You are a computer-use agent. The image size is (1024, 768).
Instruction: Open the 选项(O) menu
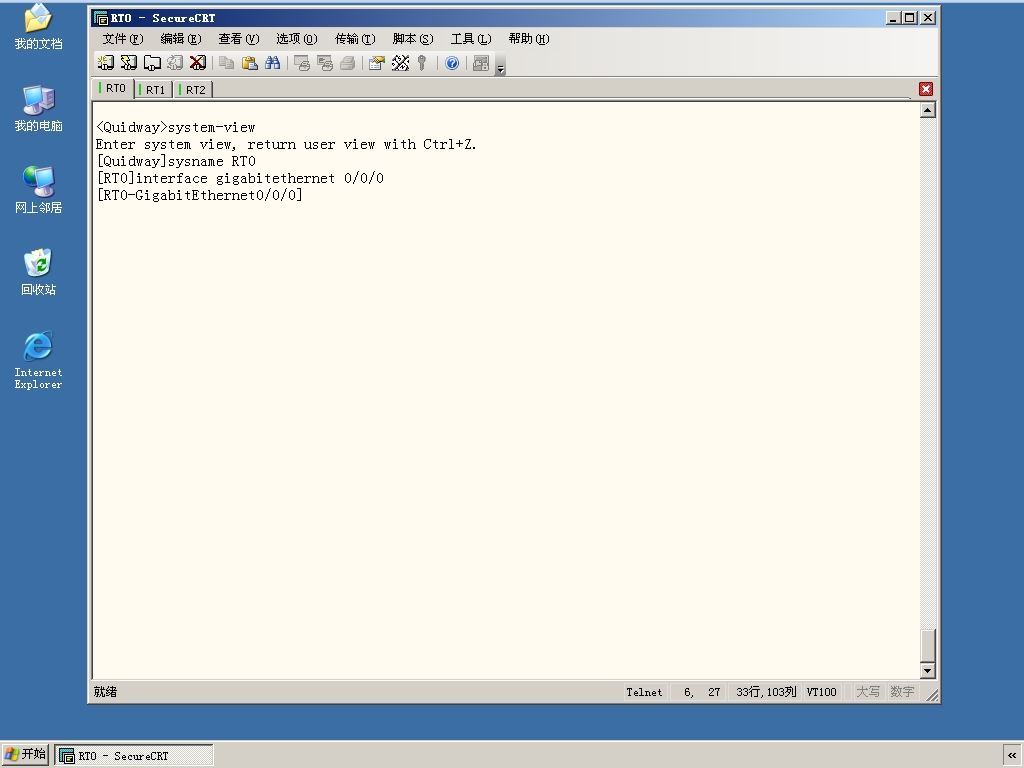click(296, 39)
